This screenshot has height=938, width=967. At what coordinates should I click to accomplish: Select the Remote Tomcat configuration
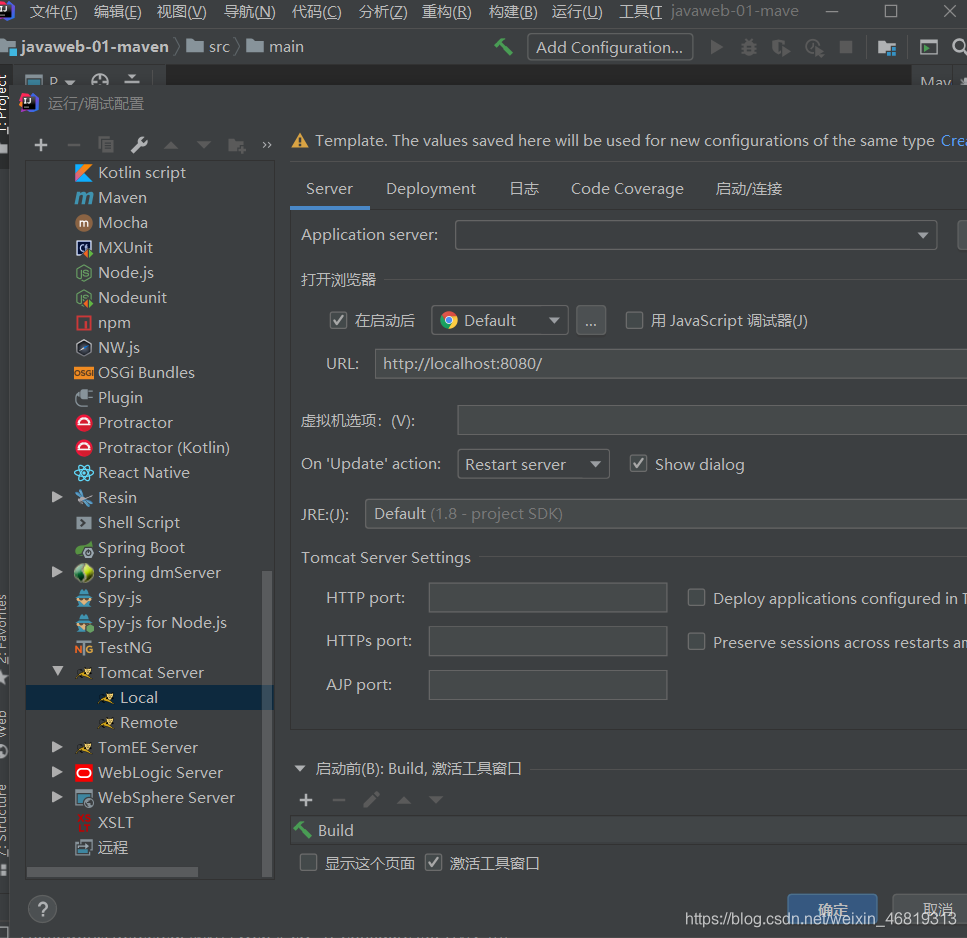pyautogui.click(x=149, y=722)
